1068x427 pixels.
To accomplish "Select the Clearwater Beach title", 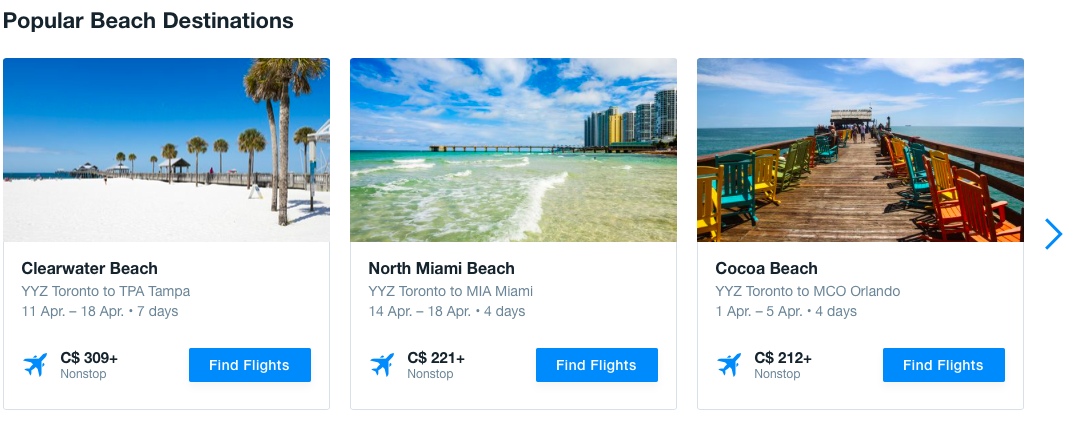I will [90, 268].
